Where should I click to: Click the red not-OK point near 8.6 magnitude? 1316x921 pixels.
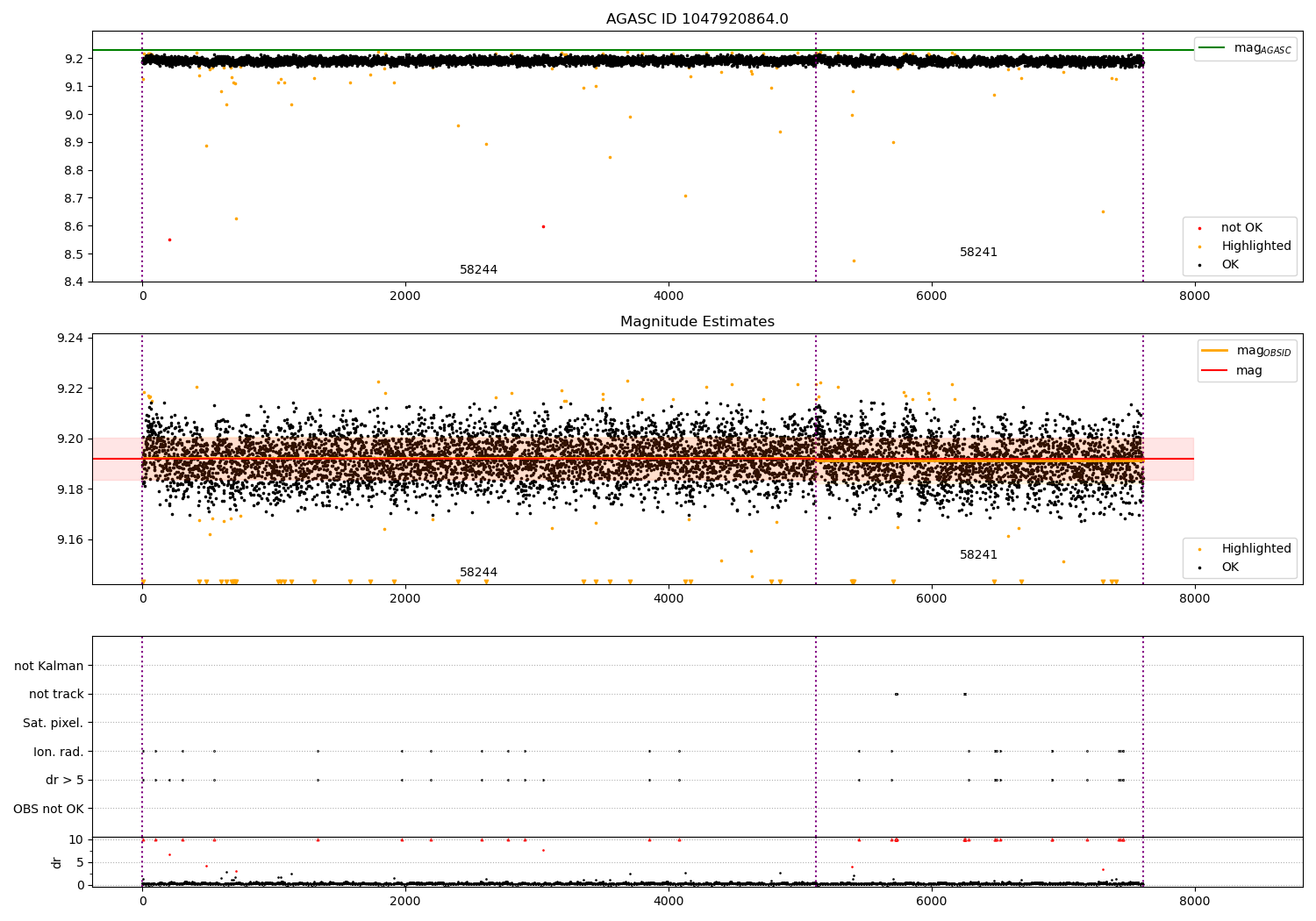click(x=543, y=226)
